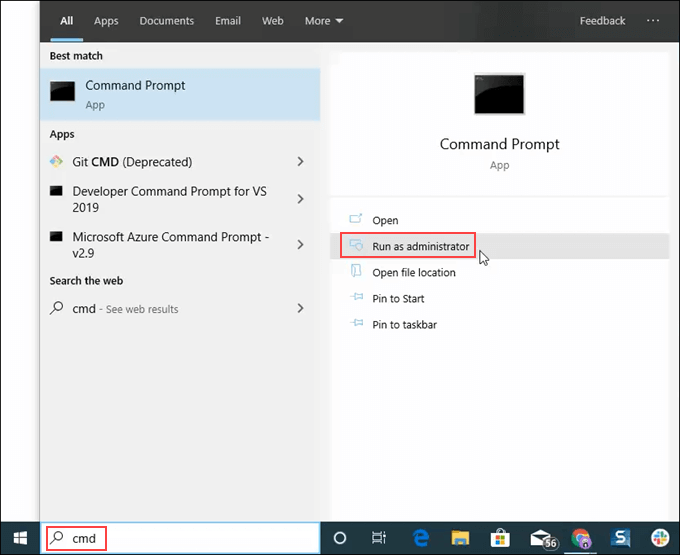Expand Microsoft Azure Command Prompt chevron
The height and width of the screenshot is (555, 680).
click(300, 245)
